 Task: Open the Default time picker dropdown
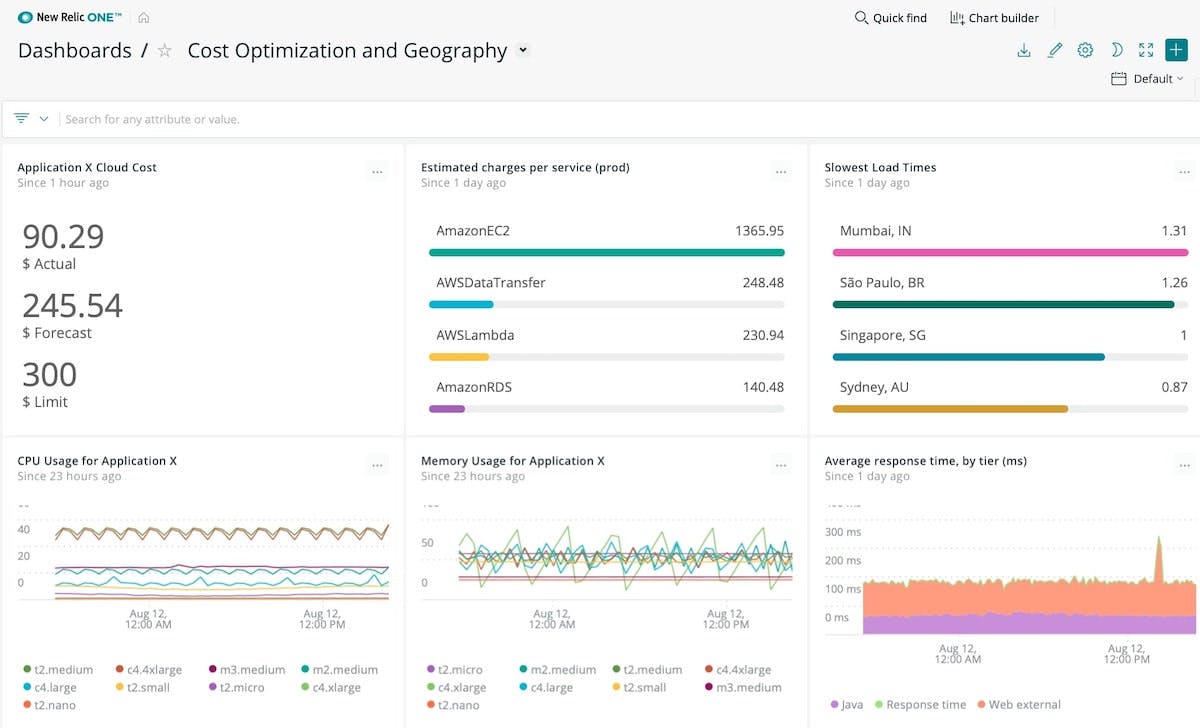(x=1147, y=79)
